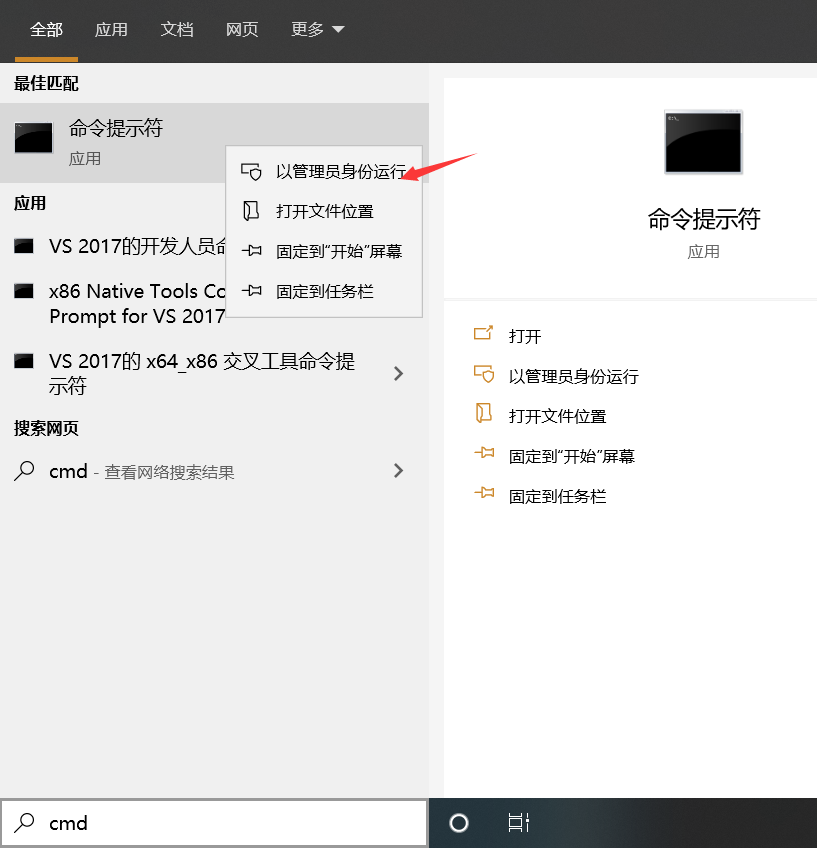The width and height of the screenshot is (817, 848).
Task: Open the 更多 dropdown menu
Action: 316,30
